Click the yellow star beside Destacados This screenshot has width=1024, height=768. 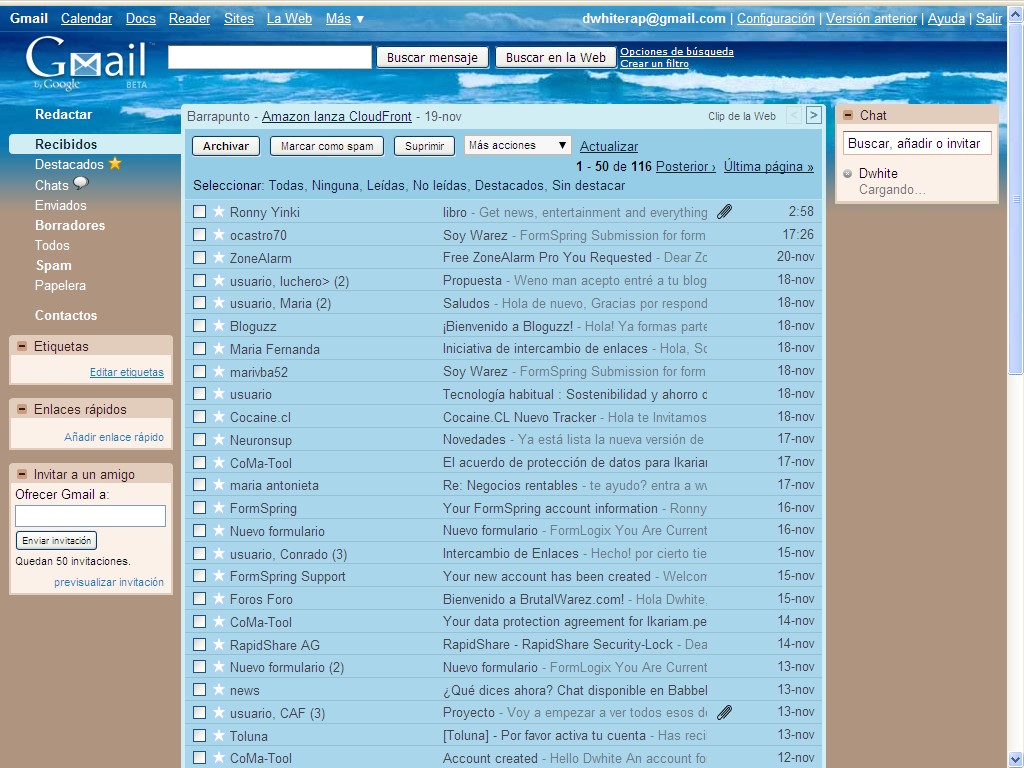click(x=115, y=163)
